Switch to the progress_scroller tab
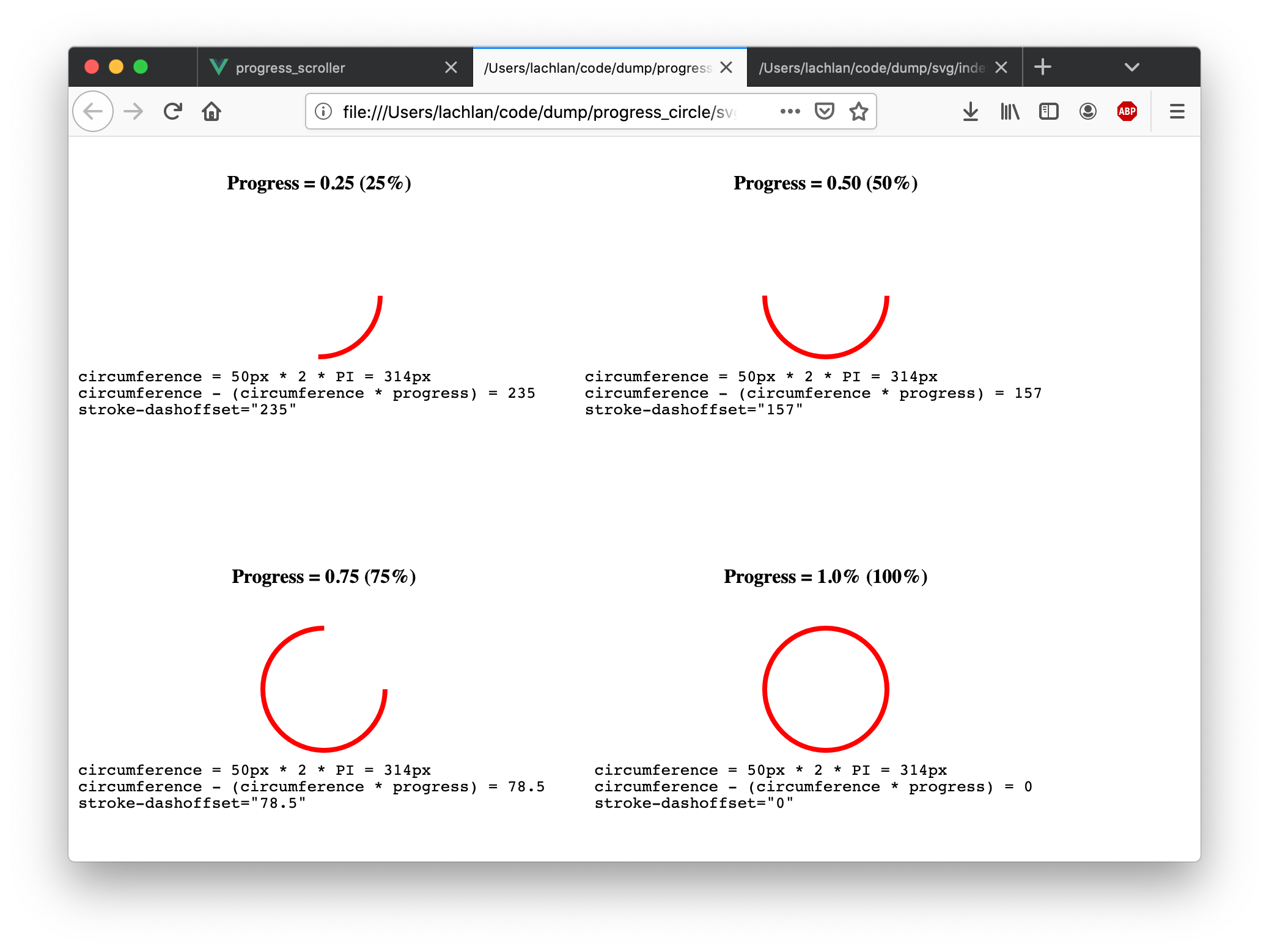1269x952 pixels. coord(290,68)
